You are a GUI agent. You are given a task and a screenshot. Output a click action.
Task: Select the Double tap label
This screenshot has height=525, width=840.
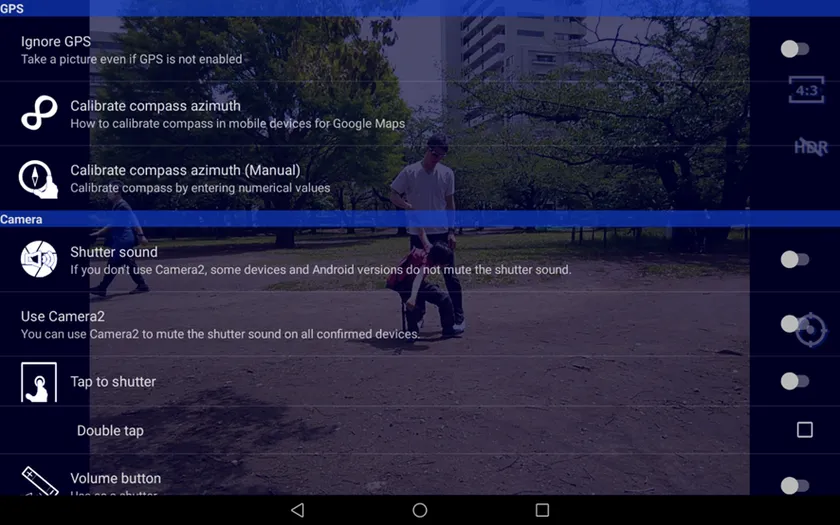[110, 431]
